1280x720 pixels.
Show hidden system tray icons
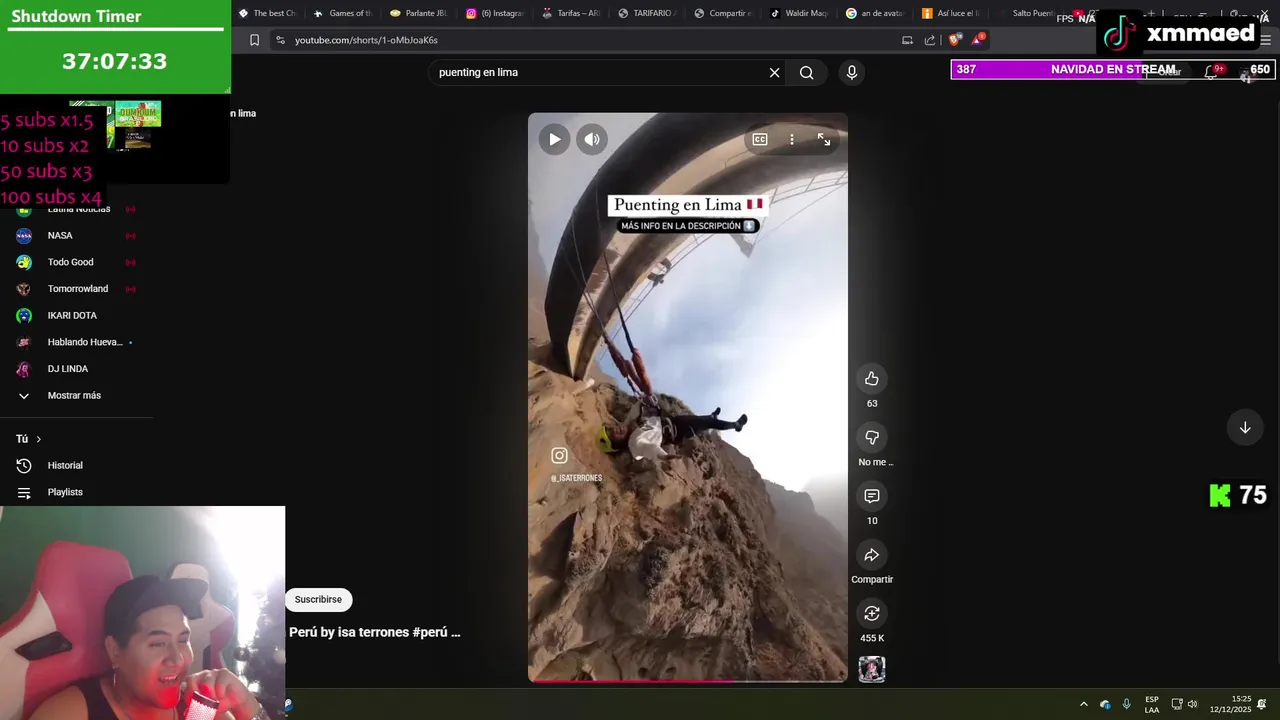pyautogui.click(x=1083, y=704)
